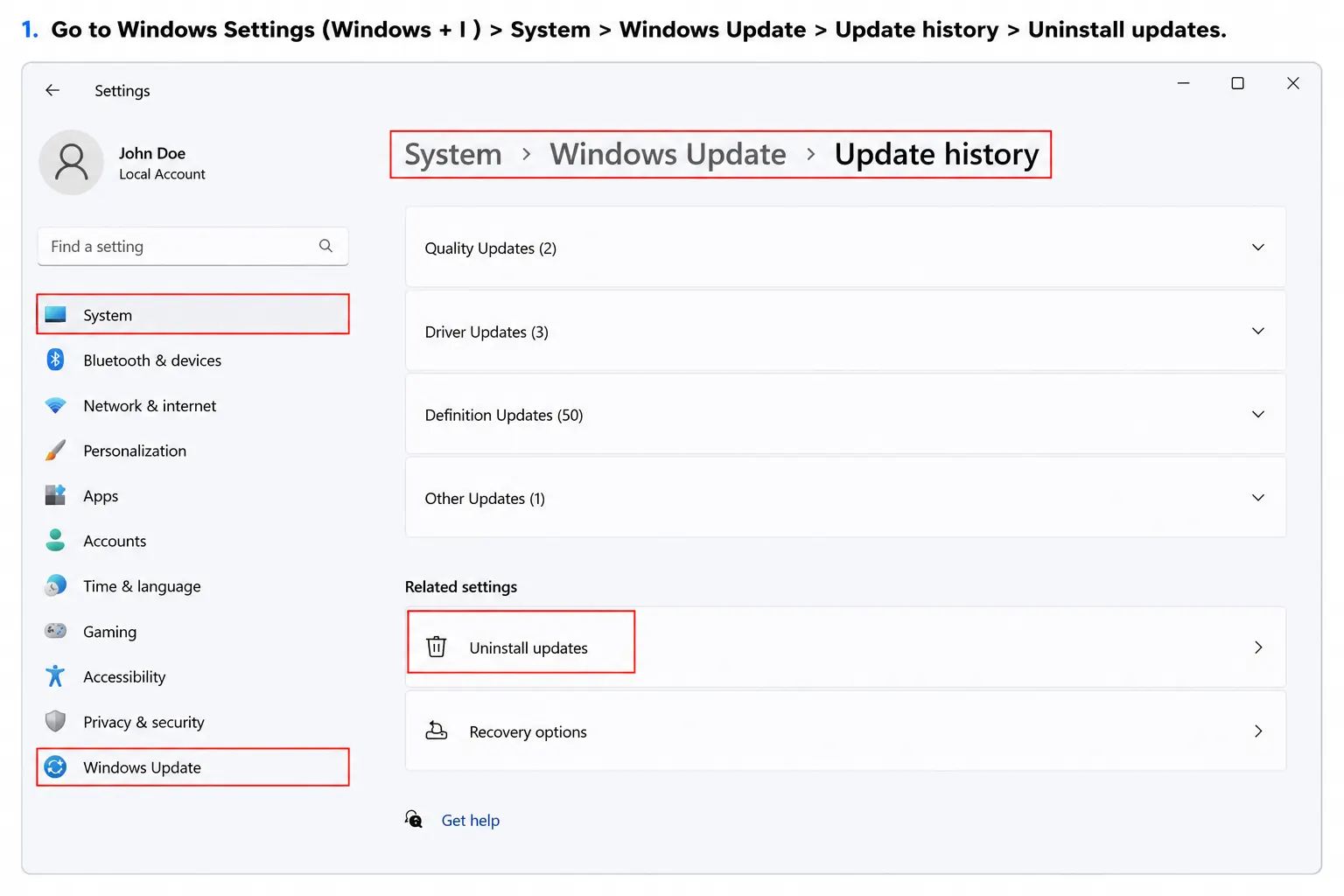Open the Uninstall updates arrow
The image size is (1344, 896).
point(1258,647)
